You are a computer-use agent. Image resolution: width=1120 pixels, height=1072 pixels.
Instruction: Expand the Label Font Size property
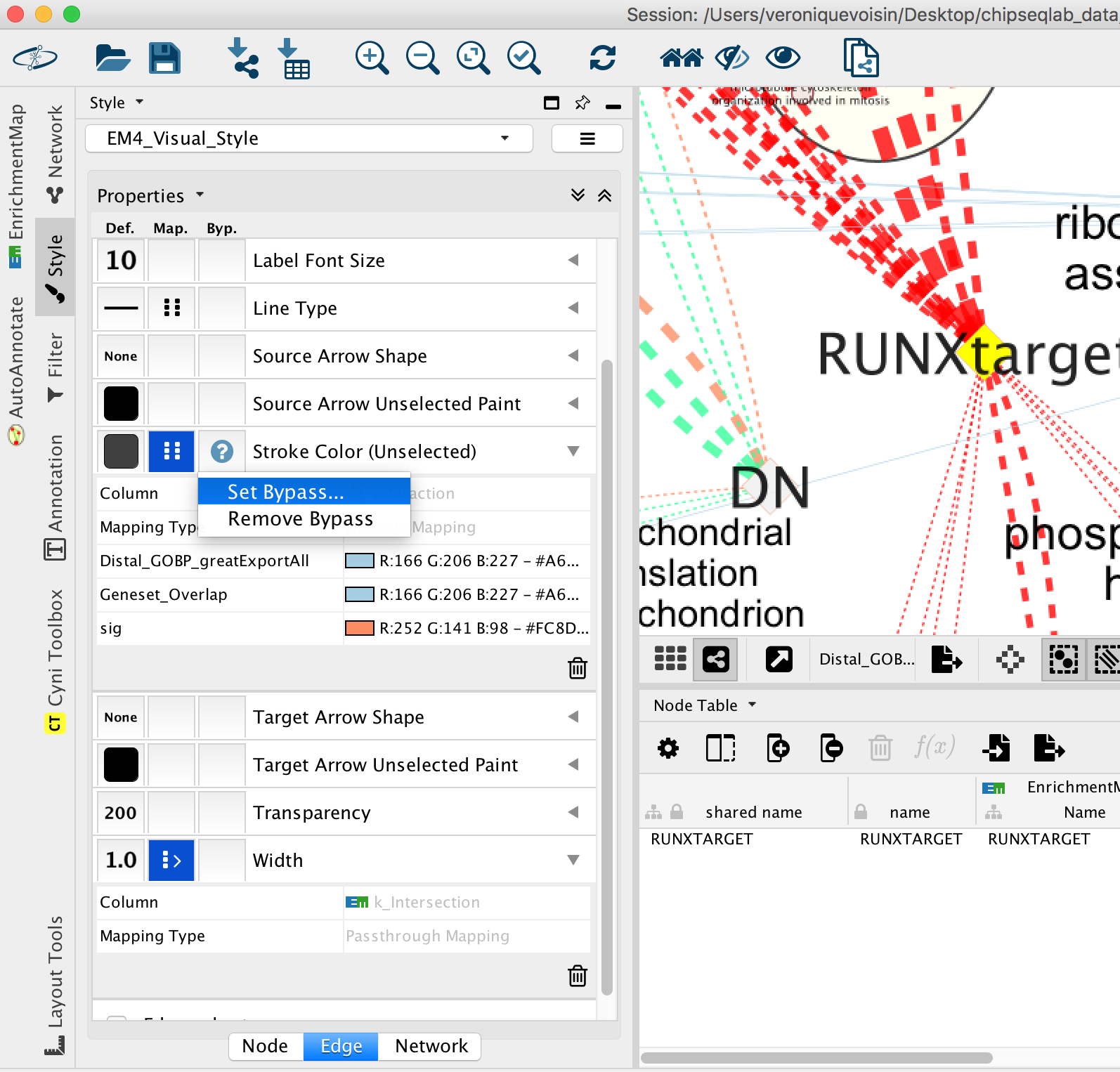click(x=573, y=261)
